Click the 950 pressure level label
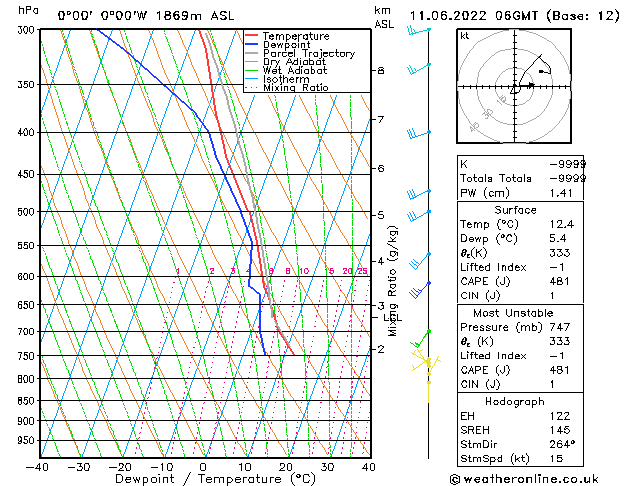 (28, 440)
